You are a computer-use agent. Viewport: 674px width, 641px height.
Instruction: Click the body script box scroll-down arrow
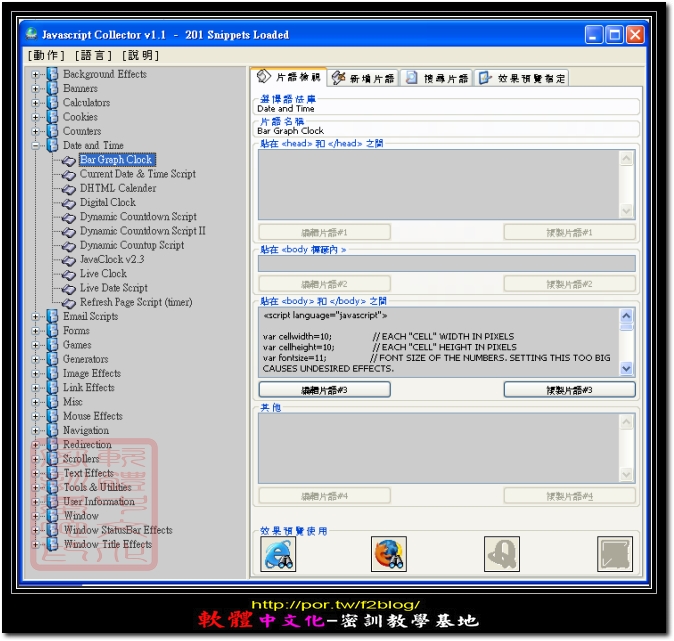click(x=627, y=368)
